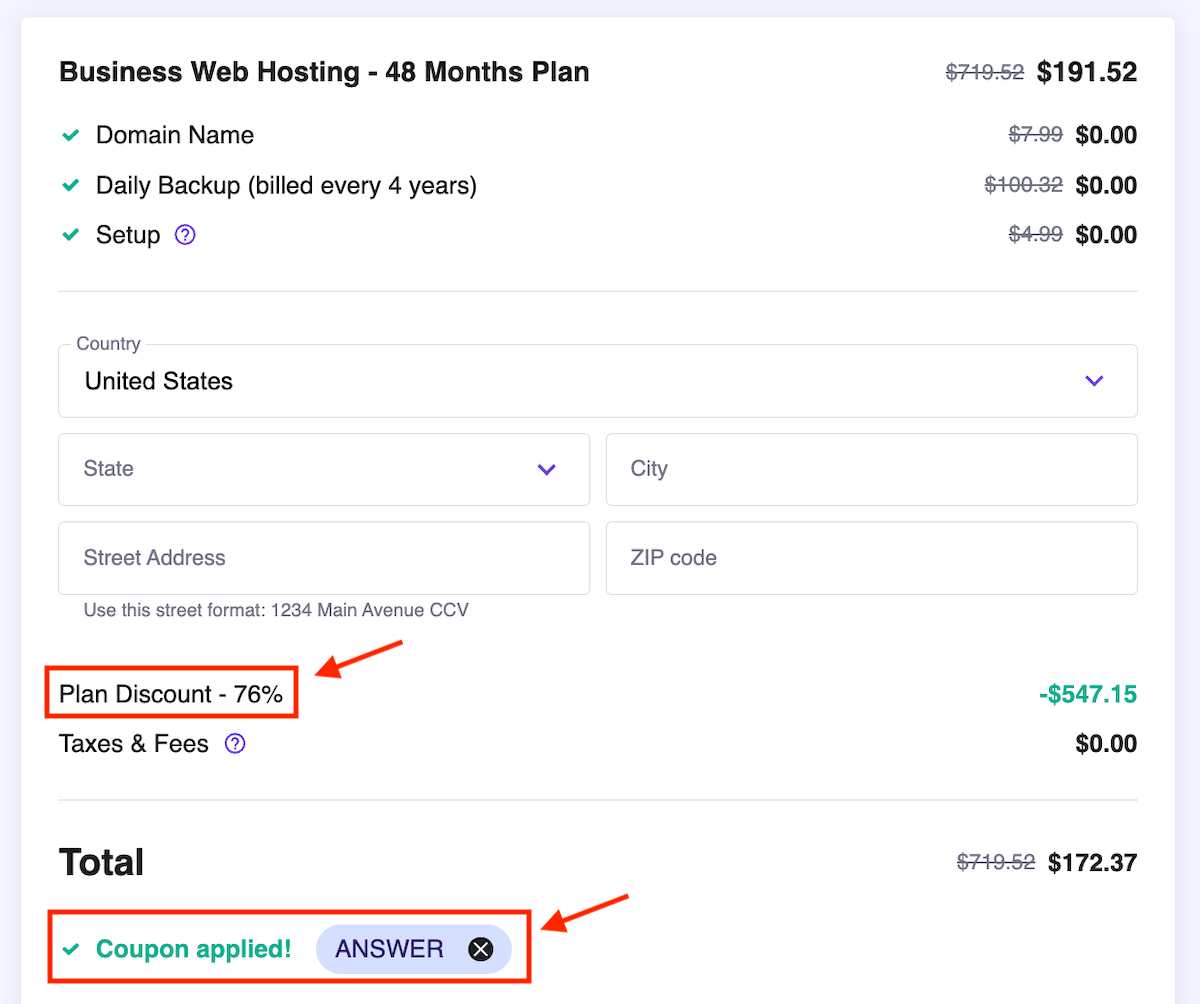The image size is (1200, 1004).
Task: Click the ANSWER coupon code chip
Action: point(390,949)
